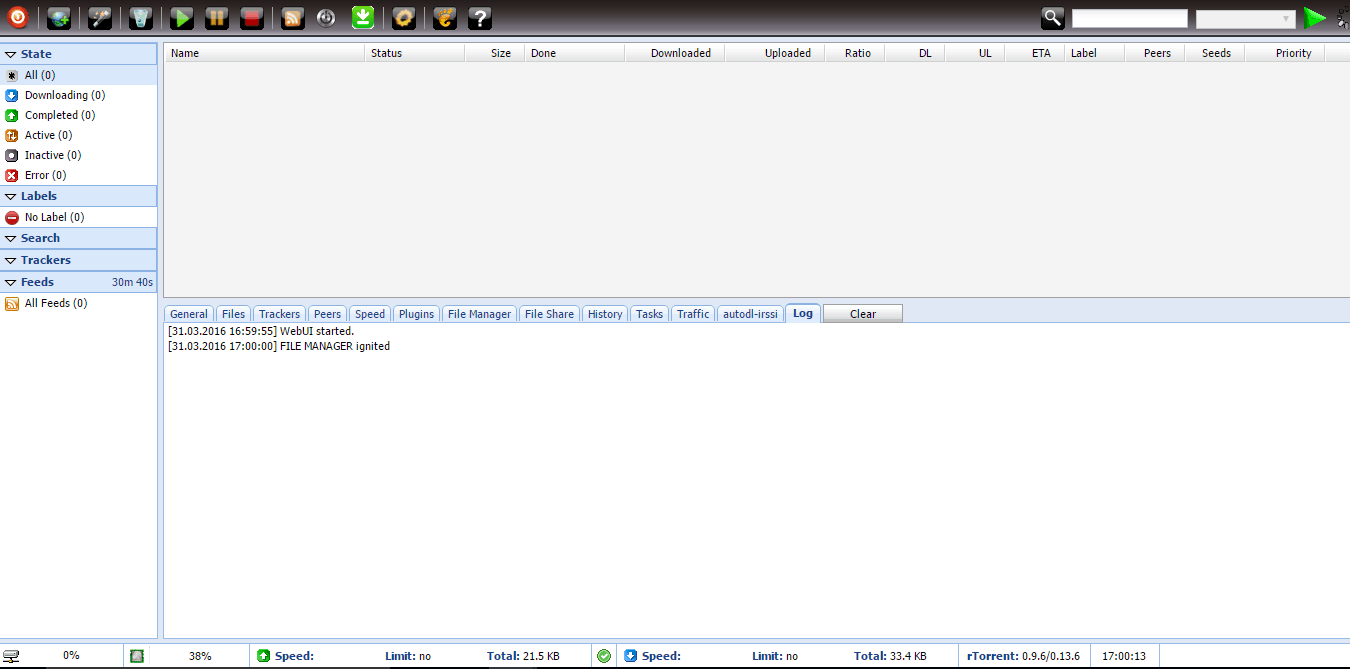This screenshot has height=669, width=1350.
Task: Open Settings via the gear icon
Action: pos(403,17)
